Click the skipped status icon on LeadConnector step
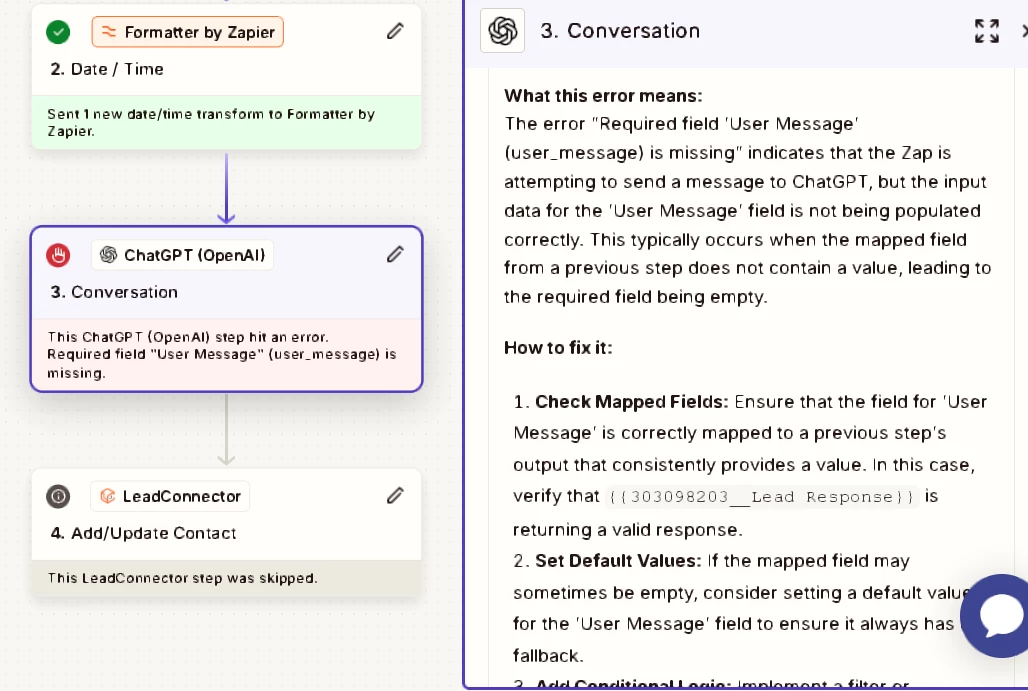 58,496
